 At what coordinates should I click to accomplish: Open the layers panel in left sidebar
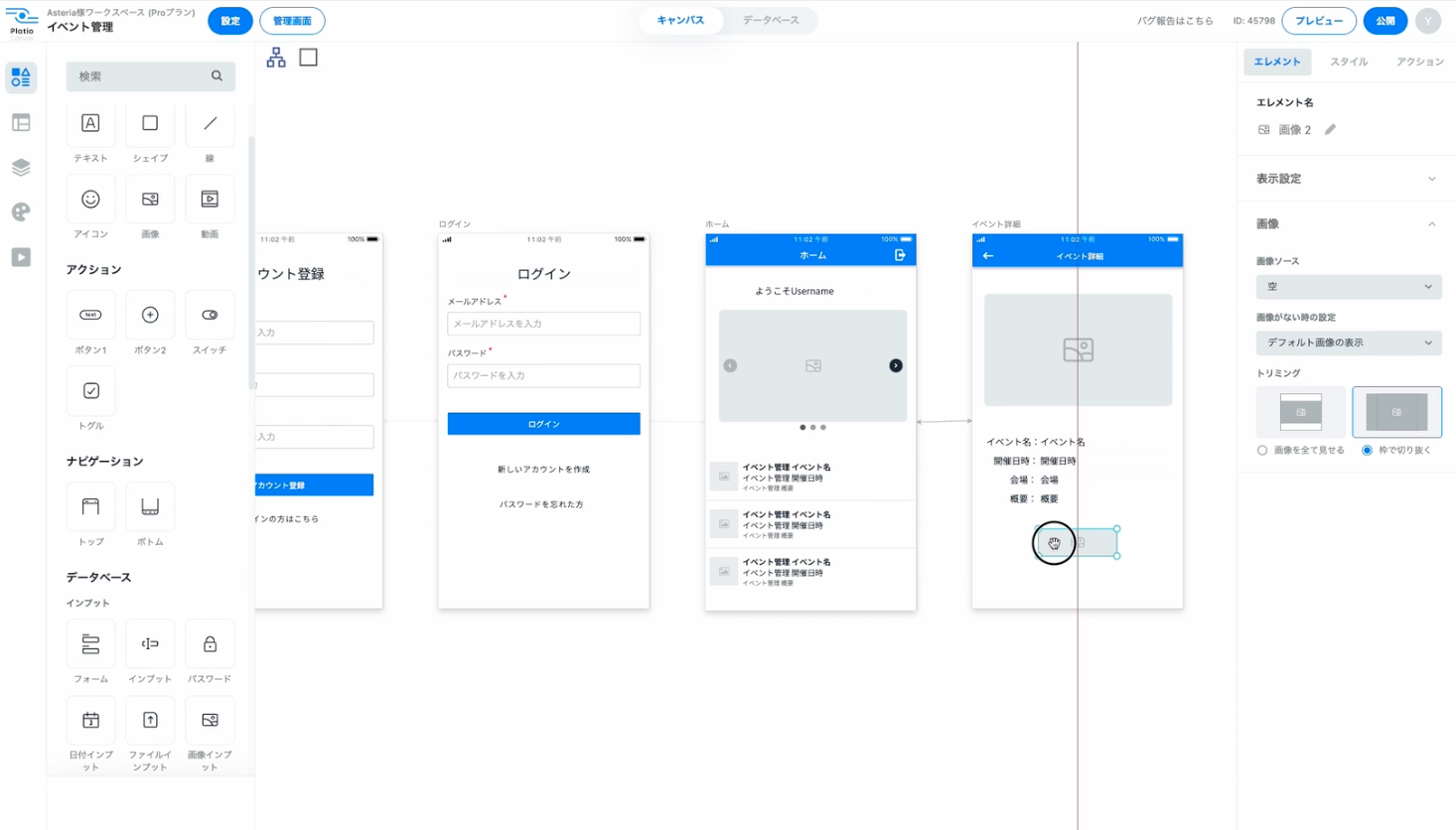coord(21,167)
